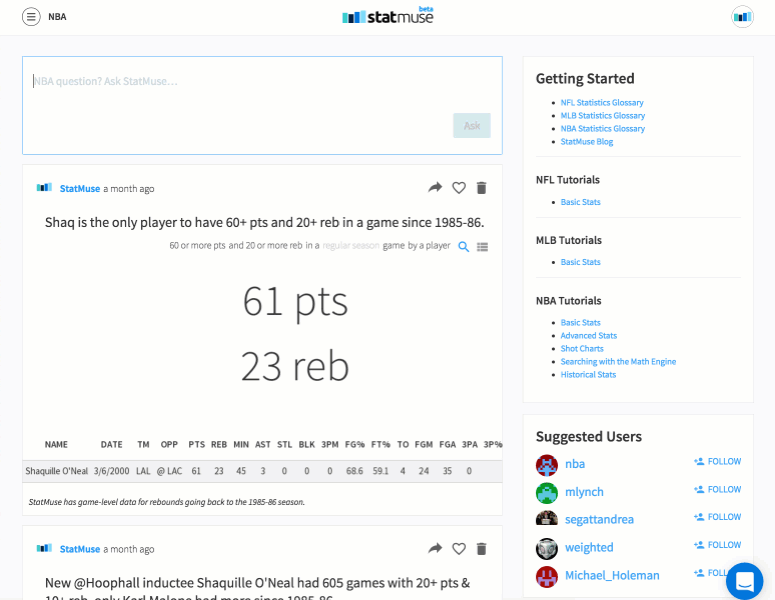Click the FGA column header
The width and height of the screenshot is (775, 600).
pyautogui.click(x=447, y=444)
